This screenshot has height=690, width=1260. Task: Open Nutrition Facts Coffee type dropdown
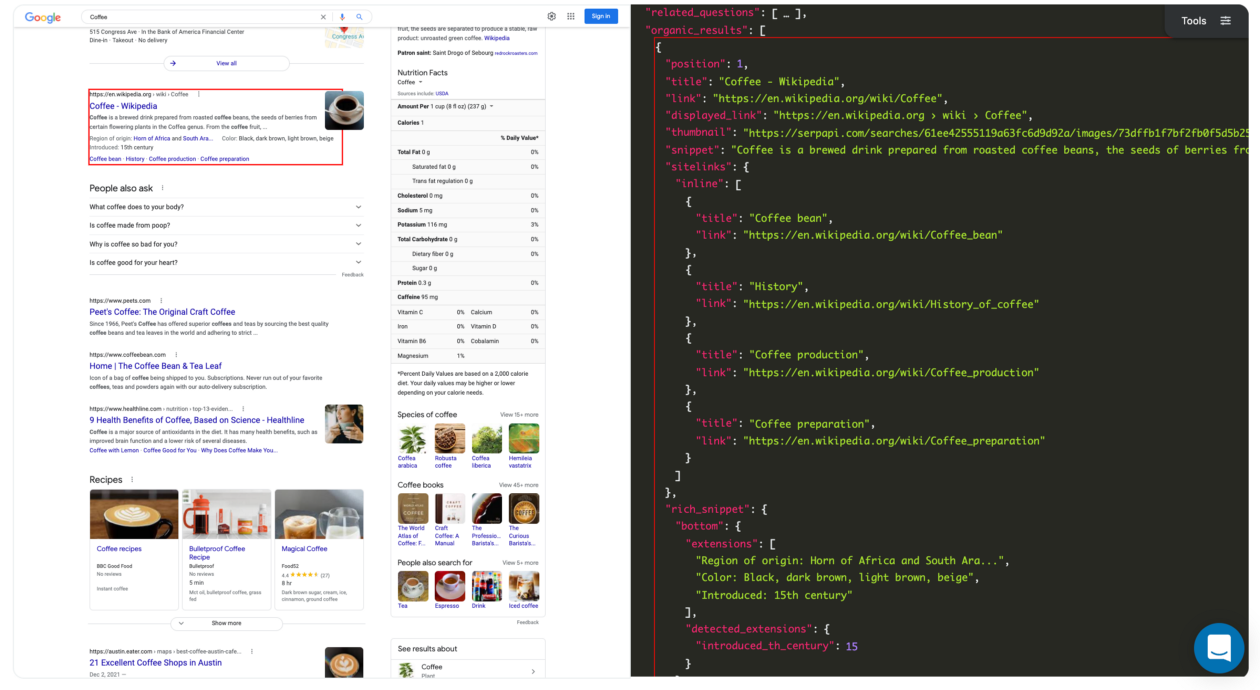click(410, 82)
